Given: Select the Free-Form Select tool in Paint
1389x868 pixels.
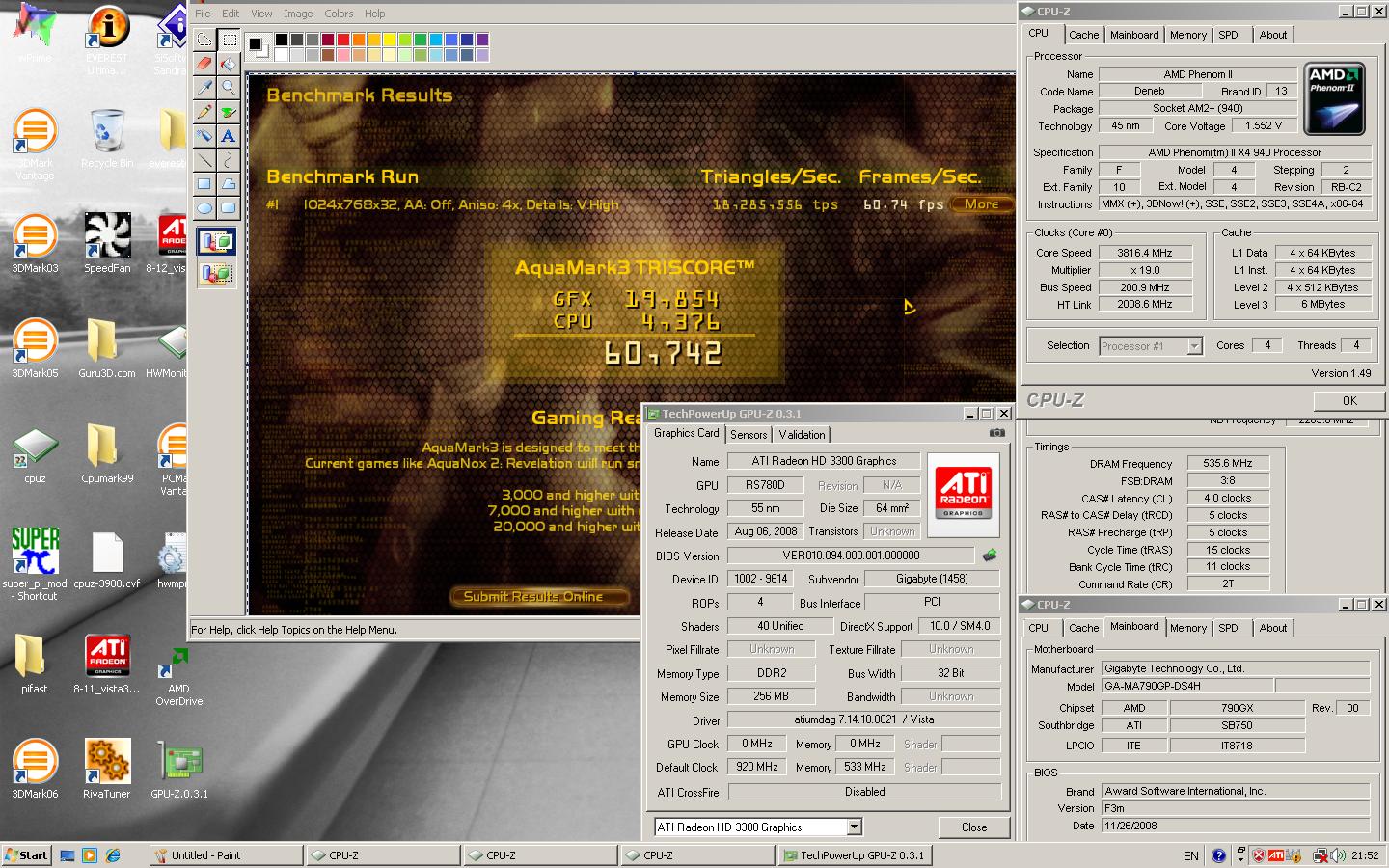Looking at the screenshot, I should (x=204, y=40).
